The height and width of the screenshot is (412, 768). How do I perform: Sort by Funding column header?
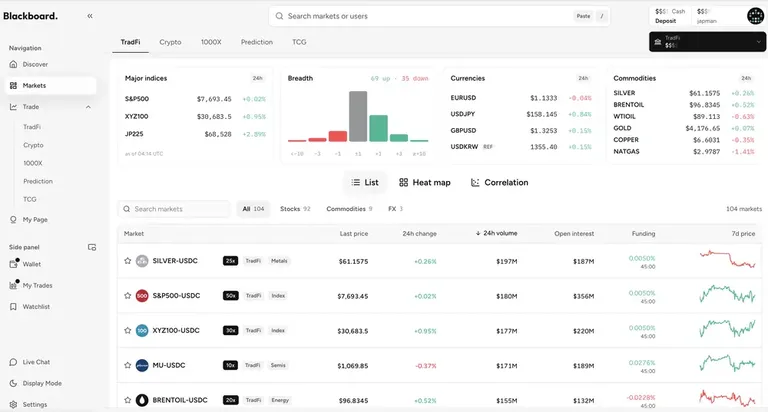click(x=643, y=234)
